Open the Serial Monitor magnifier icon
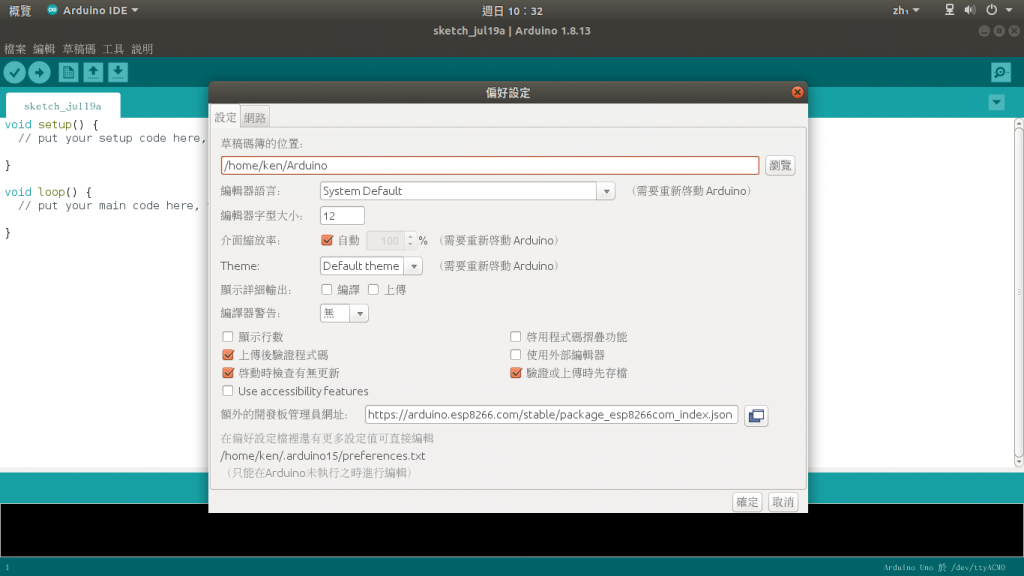This screenshot has height=576, width=1024. click(1000, 72)
